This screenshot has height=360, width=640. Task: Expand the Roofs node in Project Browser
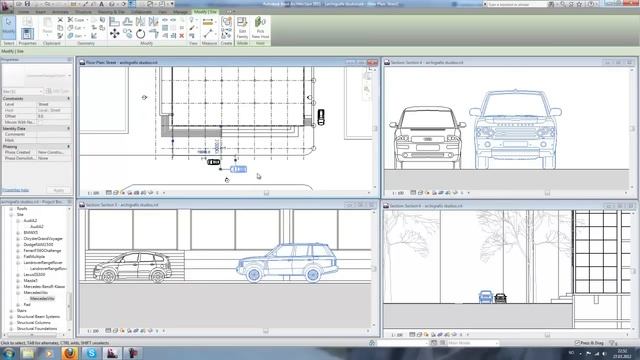pos(11,209)
